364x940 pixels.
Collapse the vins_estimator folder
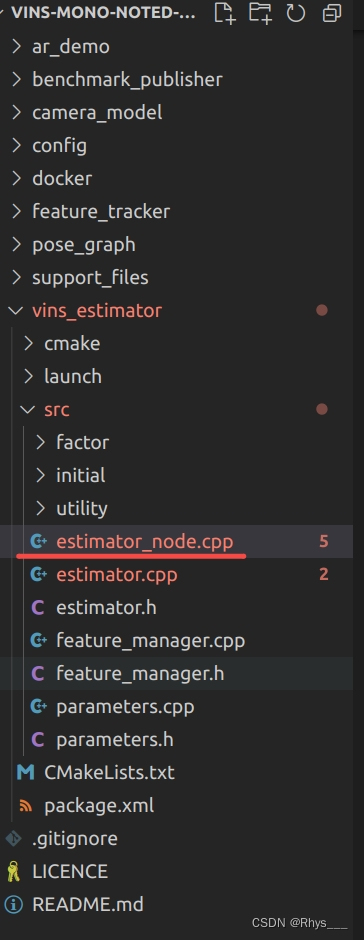pyautogui.click(x=97, y=311)
